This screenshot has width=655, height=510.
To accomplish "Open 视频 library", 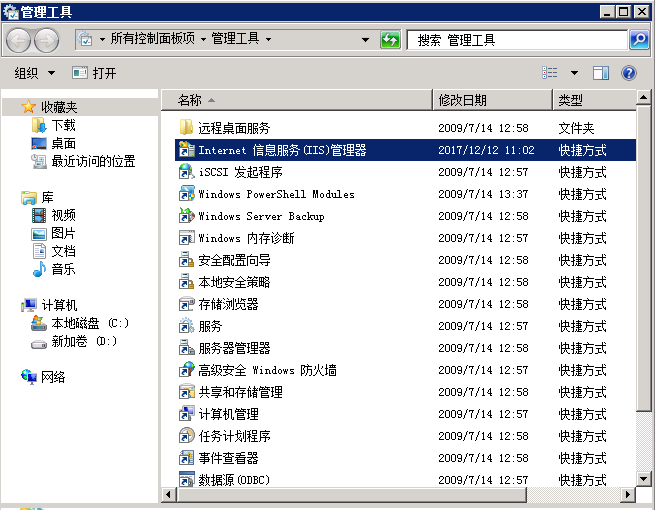I will pyautogui.click(x=63, y=215).
